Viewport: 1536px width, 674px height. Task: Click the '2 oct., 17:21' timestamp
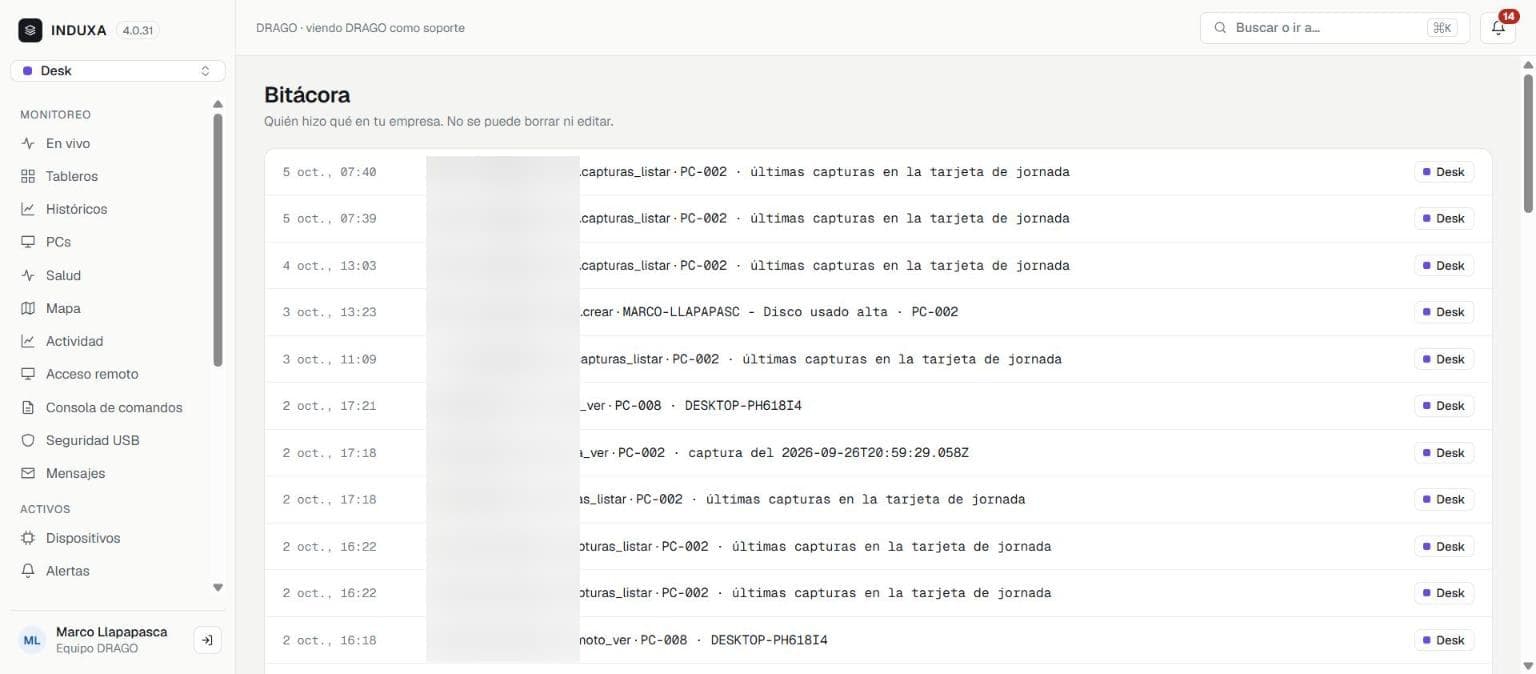click(x=329, y=406)
